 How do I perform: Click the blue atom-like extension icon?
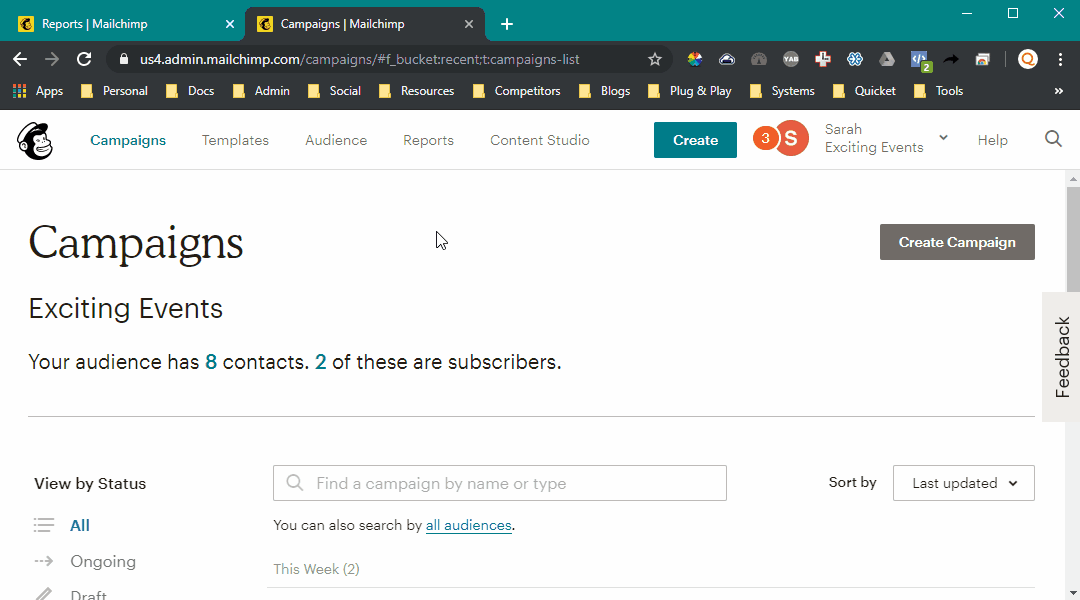pyautogui.click(x=855, y=59)
